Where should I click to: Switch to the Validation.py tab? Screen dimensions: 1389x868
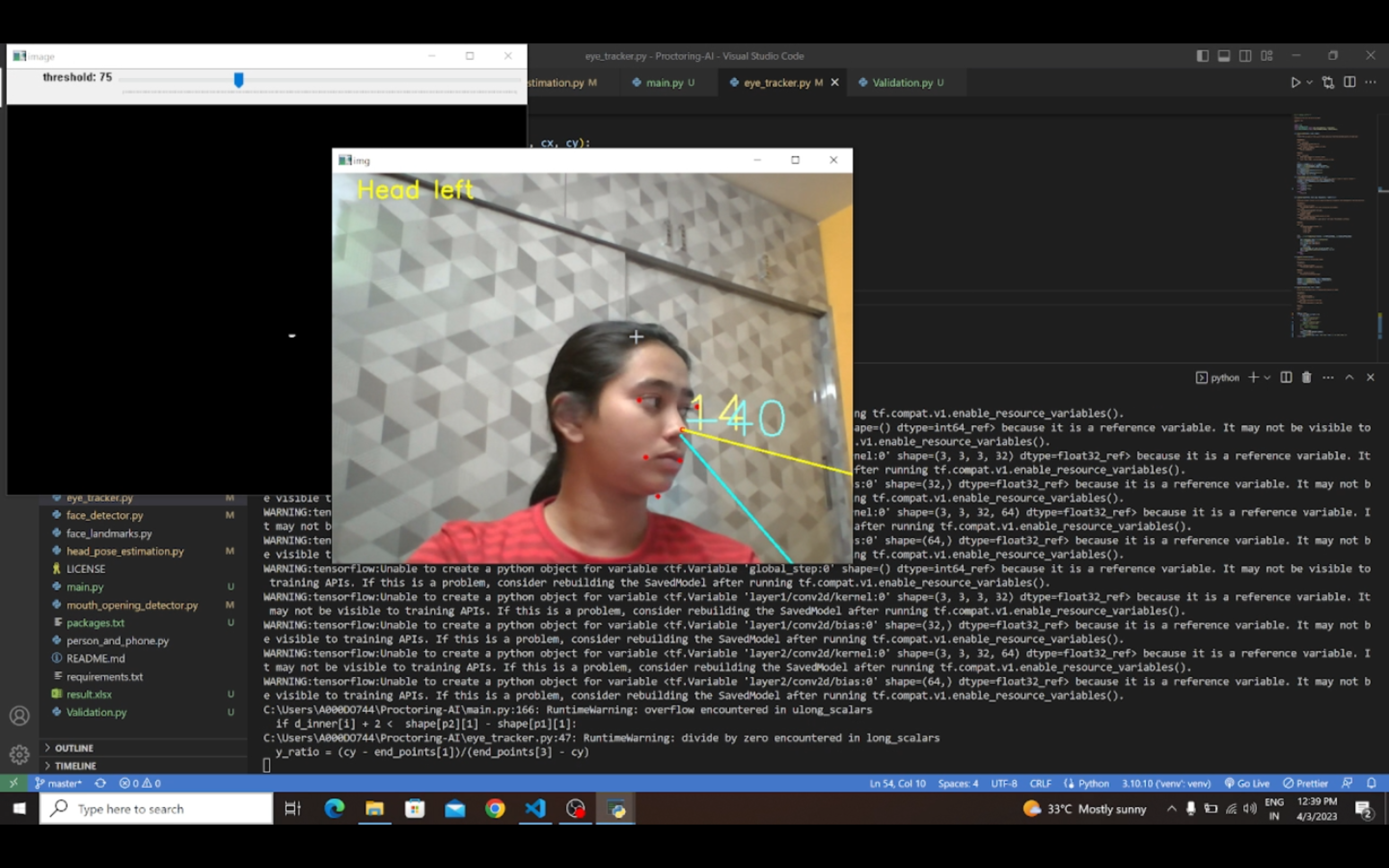902,82
